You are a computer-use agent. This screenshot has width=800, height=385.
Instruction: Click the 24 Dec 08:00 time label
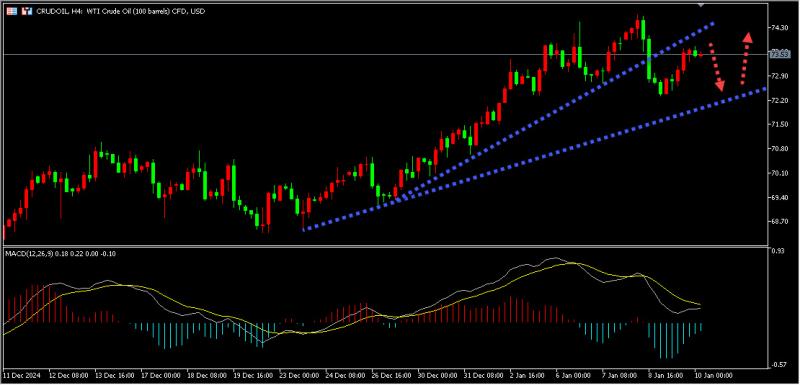point(345,374)
